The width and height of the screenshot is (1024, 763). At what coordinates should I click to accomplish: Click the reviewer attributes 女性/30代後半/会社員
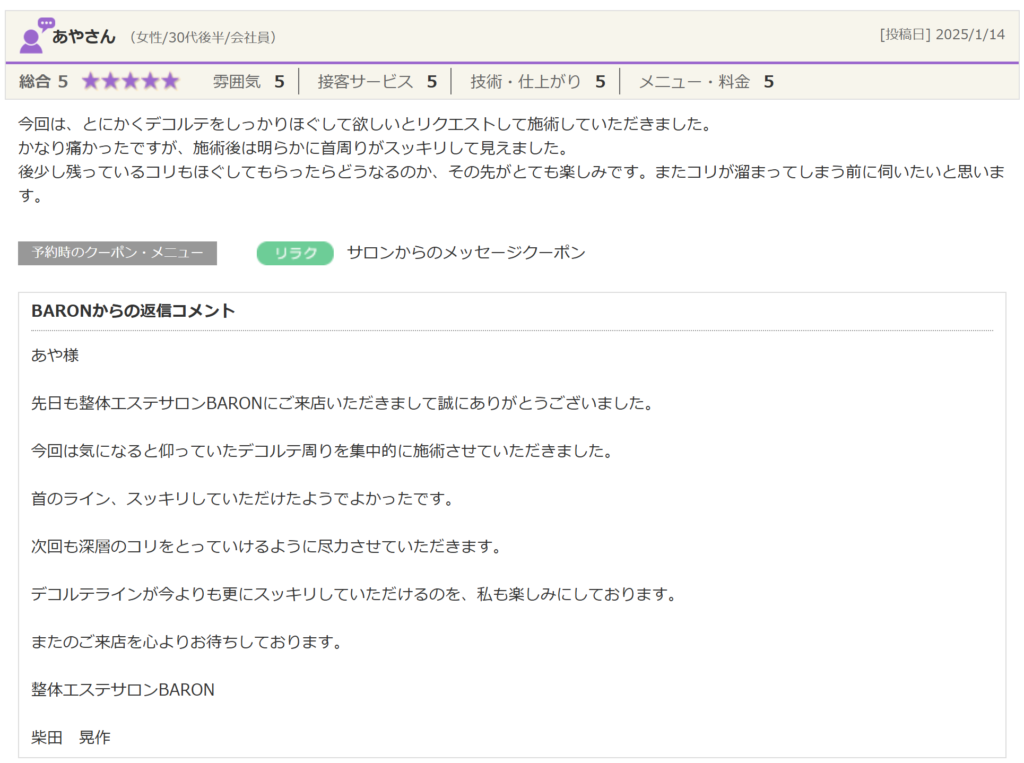[x=203, y=37]
